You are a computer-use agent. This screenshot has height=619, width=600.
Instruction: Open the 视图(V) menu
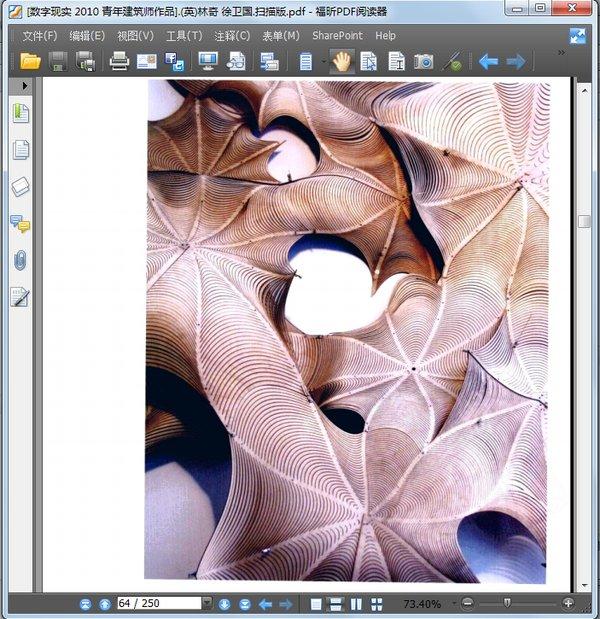[x=135, y=36]
